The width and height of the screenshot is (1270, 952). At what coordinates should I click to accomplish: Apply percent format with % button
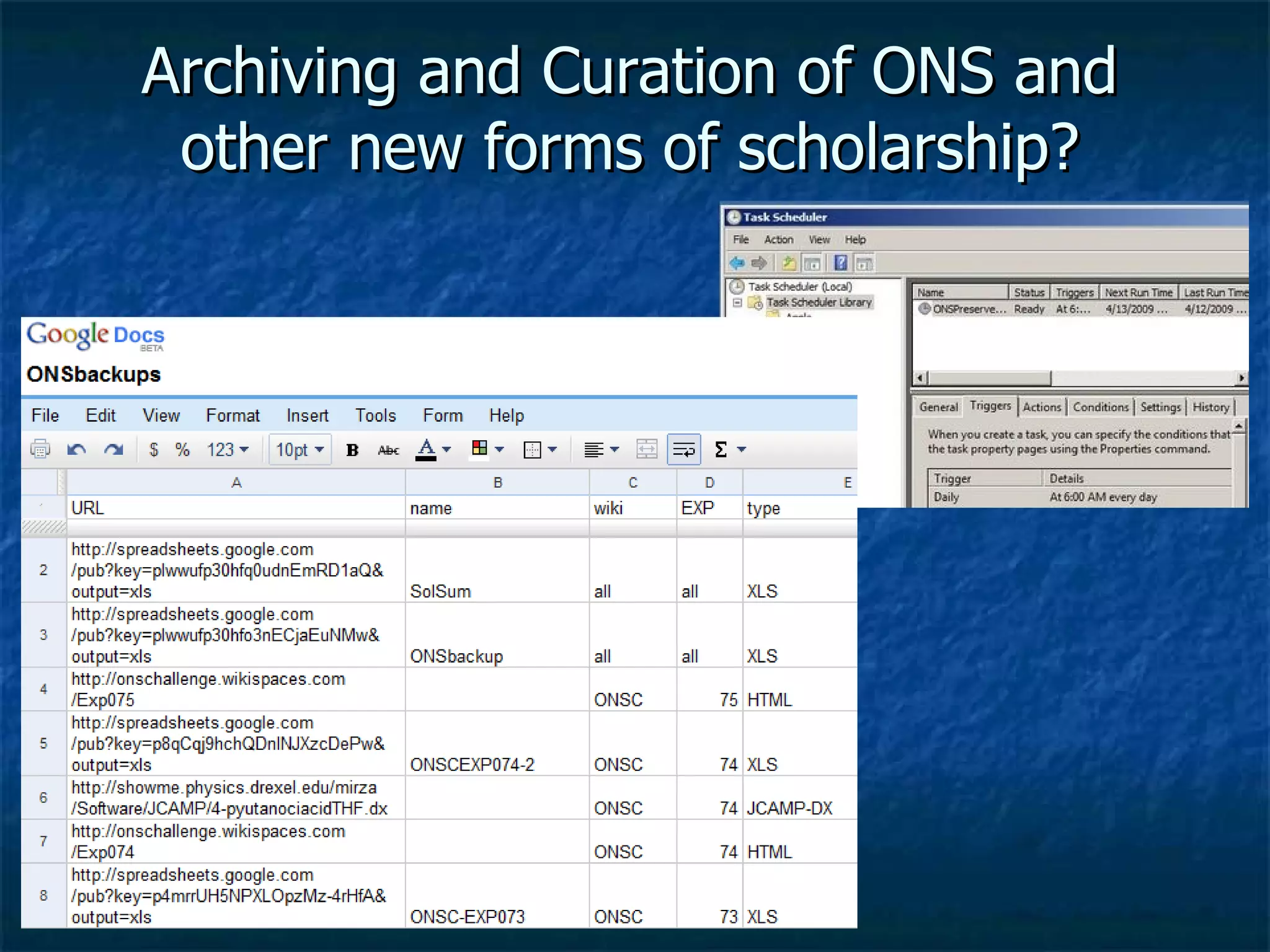coord(182,449)
